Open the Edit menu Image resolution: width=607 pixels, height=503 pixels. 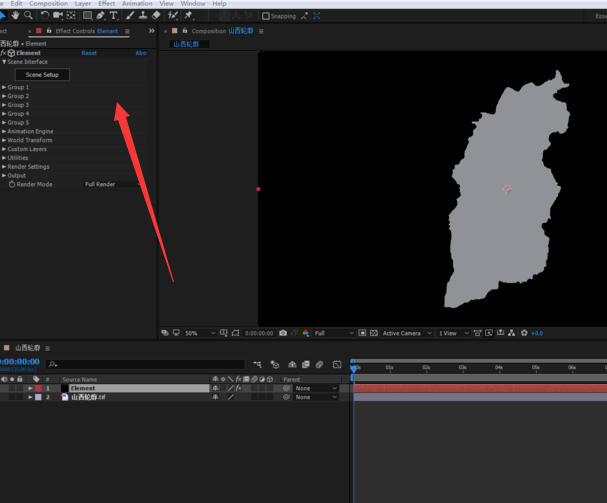(16, 3)
